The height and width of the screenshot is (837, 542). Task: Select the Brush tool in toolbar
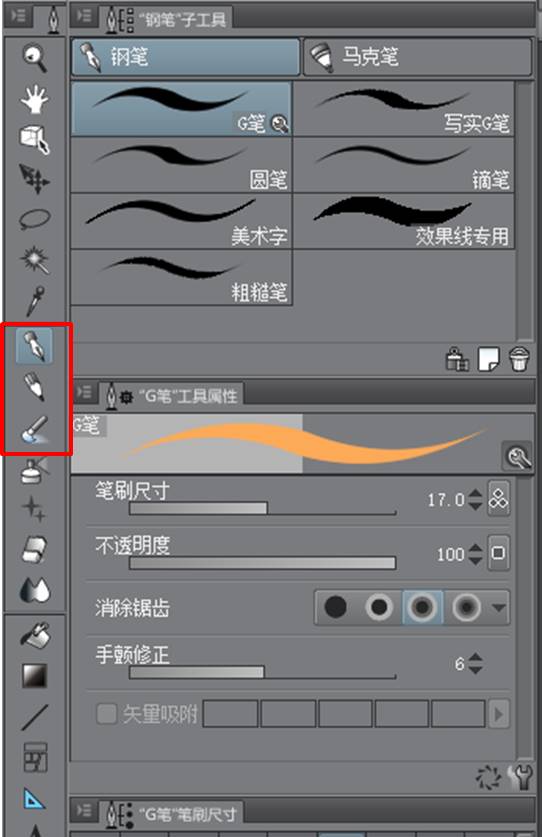pyautogui.click(x=35, y=429)
